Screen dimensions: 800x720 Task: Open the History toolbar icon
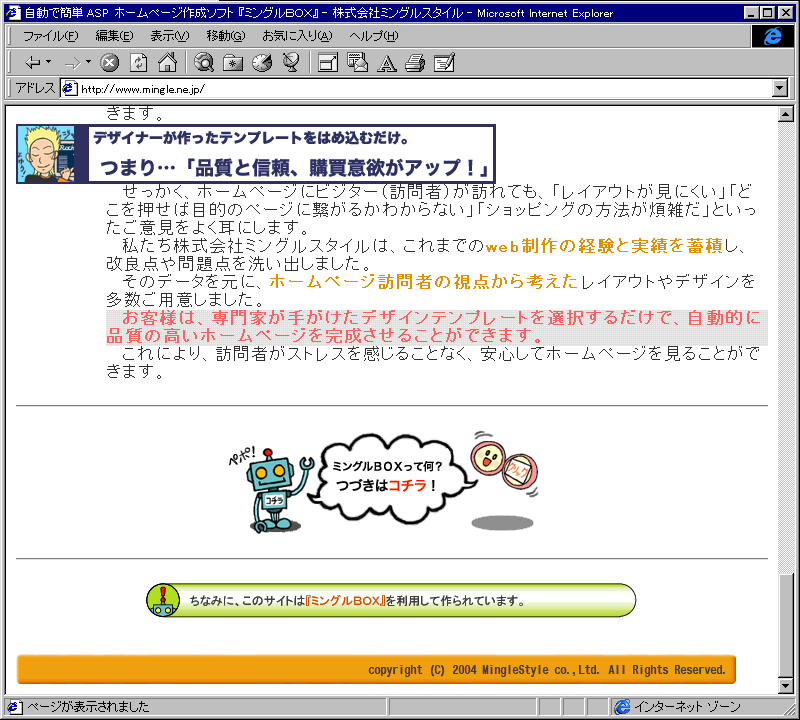point(262,63)
